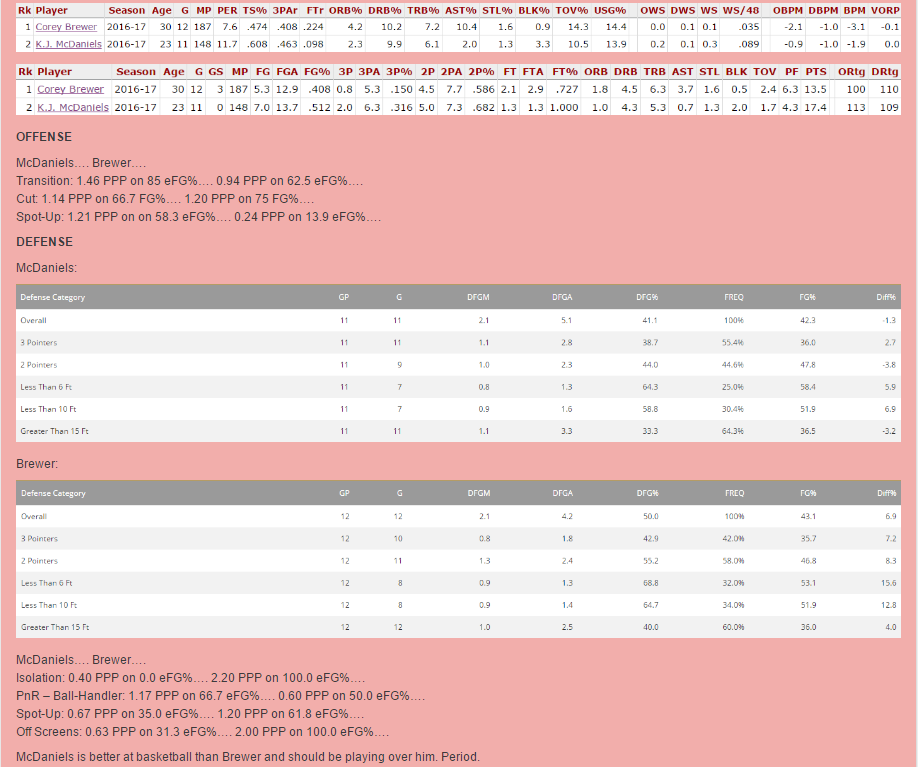Click Diff% header in Brewer defense table
The width and height of the screenshot is (918, 767).
[886, 493]
